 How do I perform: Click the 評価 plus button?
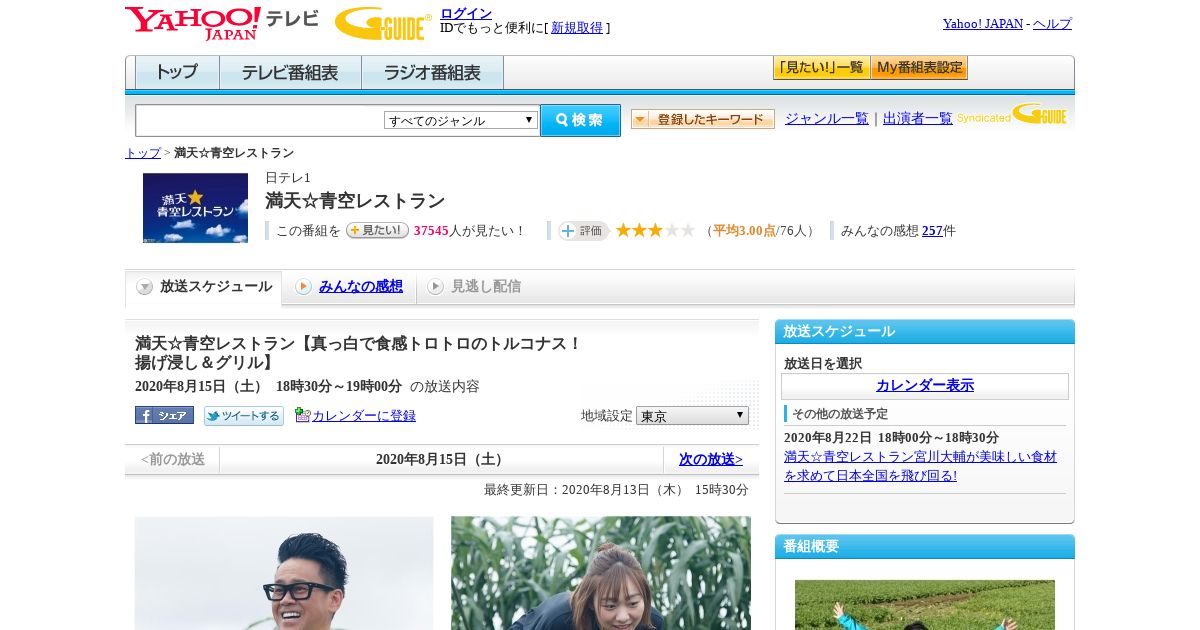(x=583, y=230)
